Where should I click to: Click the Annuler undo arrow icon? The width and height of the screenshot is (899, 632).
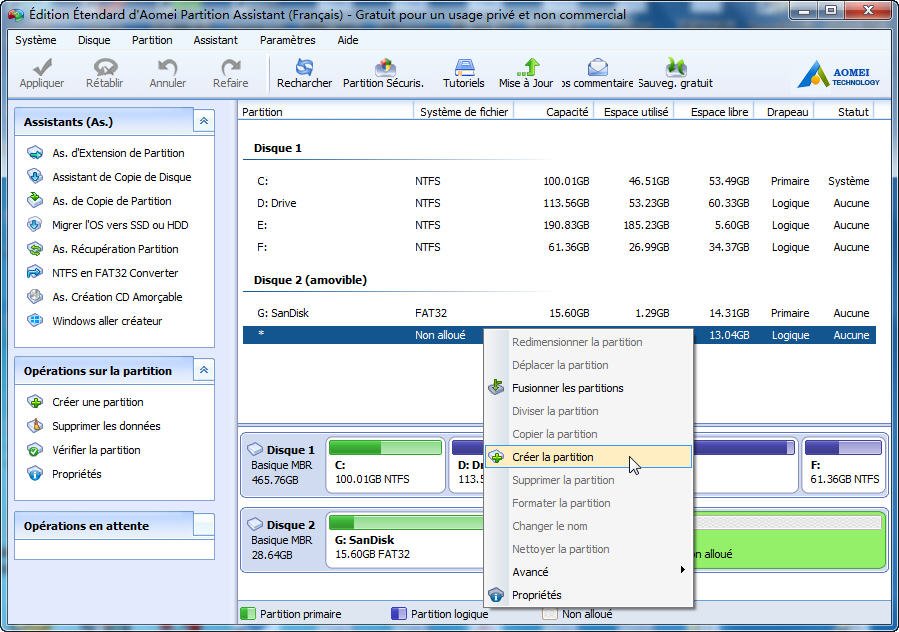(167, 67)
